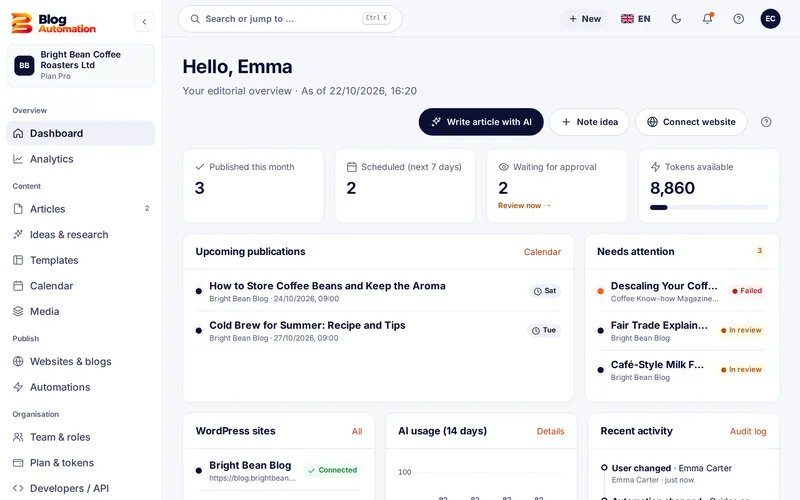Open Calendar in the sidebar

click(x=81, y=286)
